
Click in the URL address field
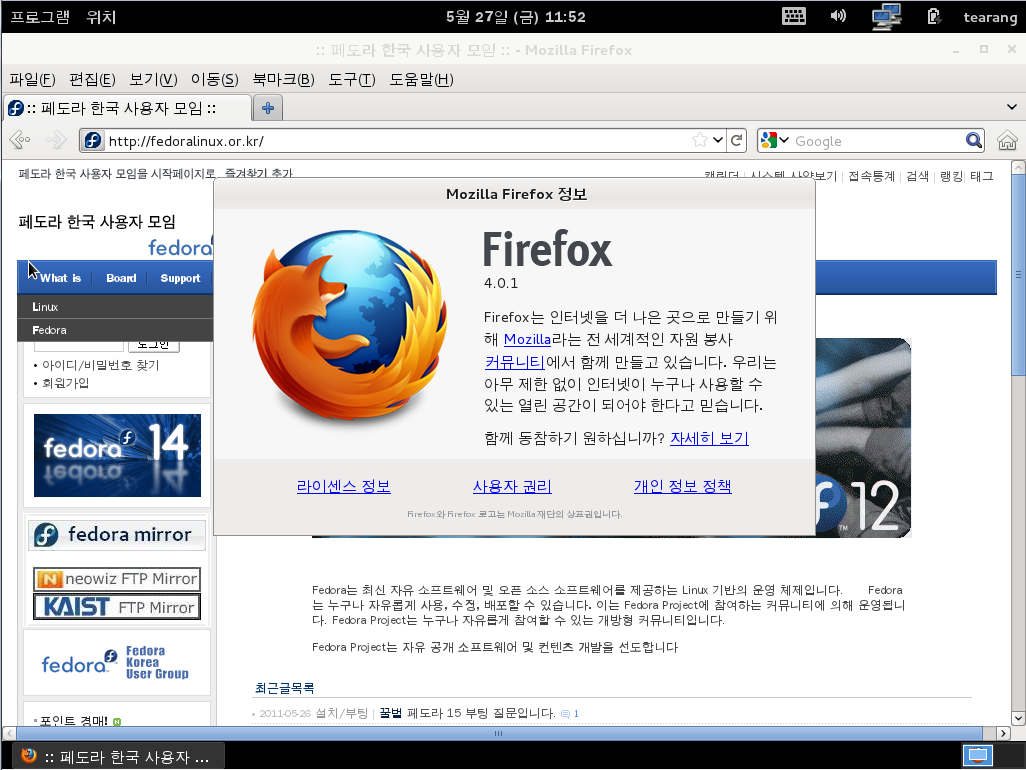[397, 141]
